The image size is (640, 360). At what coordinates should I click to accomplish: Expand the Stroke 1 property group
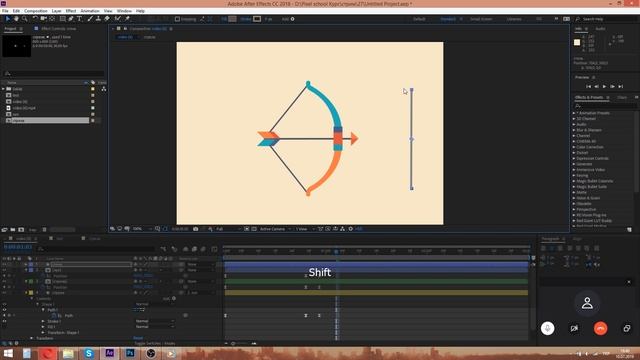tap(43, 321)
